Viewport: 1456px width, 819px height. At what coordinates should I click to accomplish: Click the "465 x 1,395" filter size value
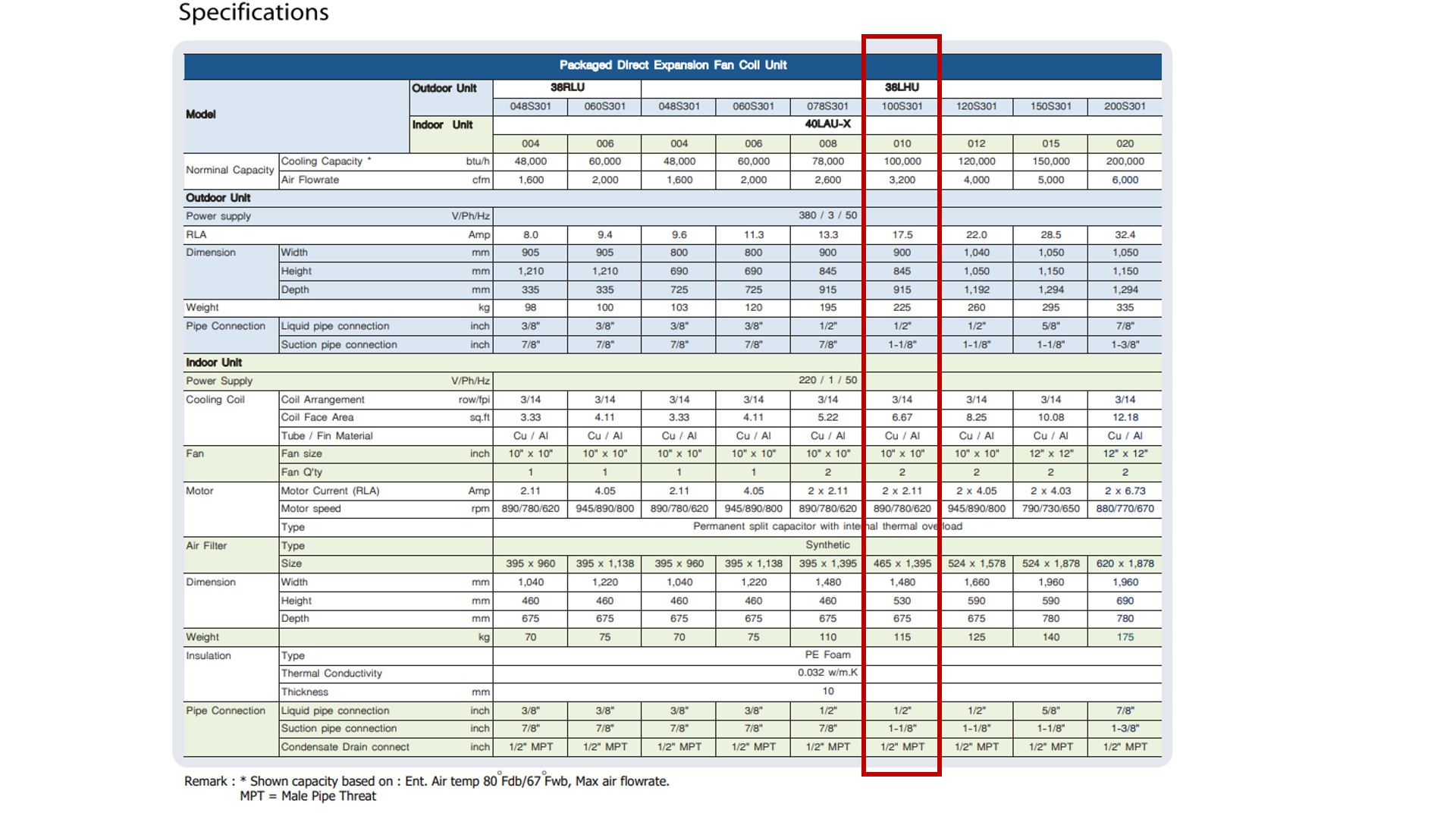pyautogui.click(x=902, y=563)
